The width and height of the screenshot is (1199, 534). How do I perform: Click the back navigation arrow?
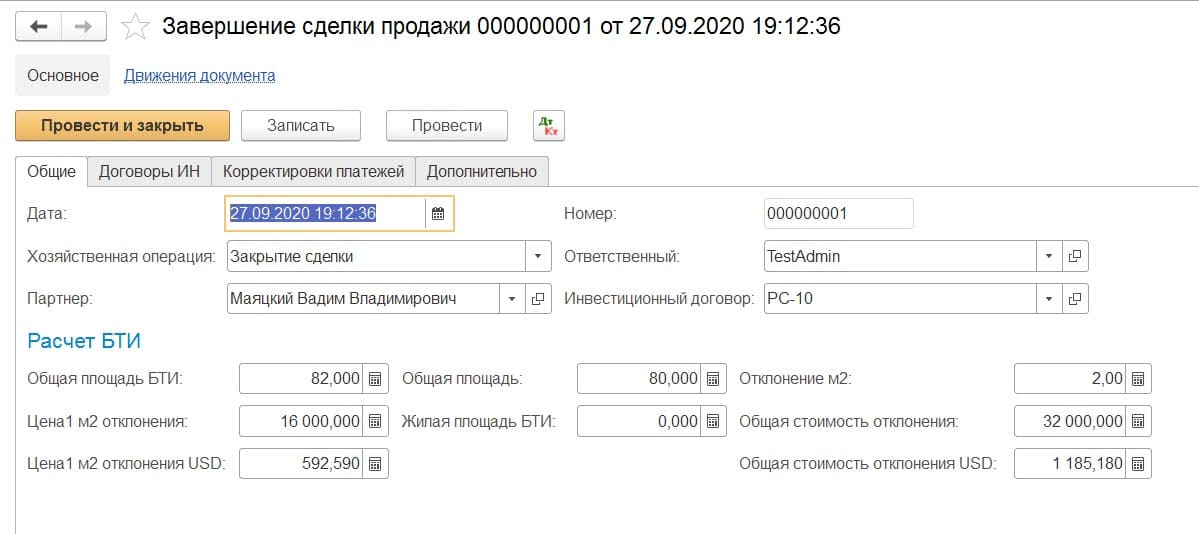tap(39, 27)
